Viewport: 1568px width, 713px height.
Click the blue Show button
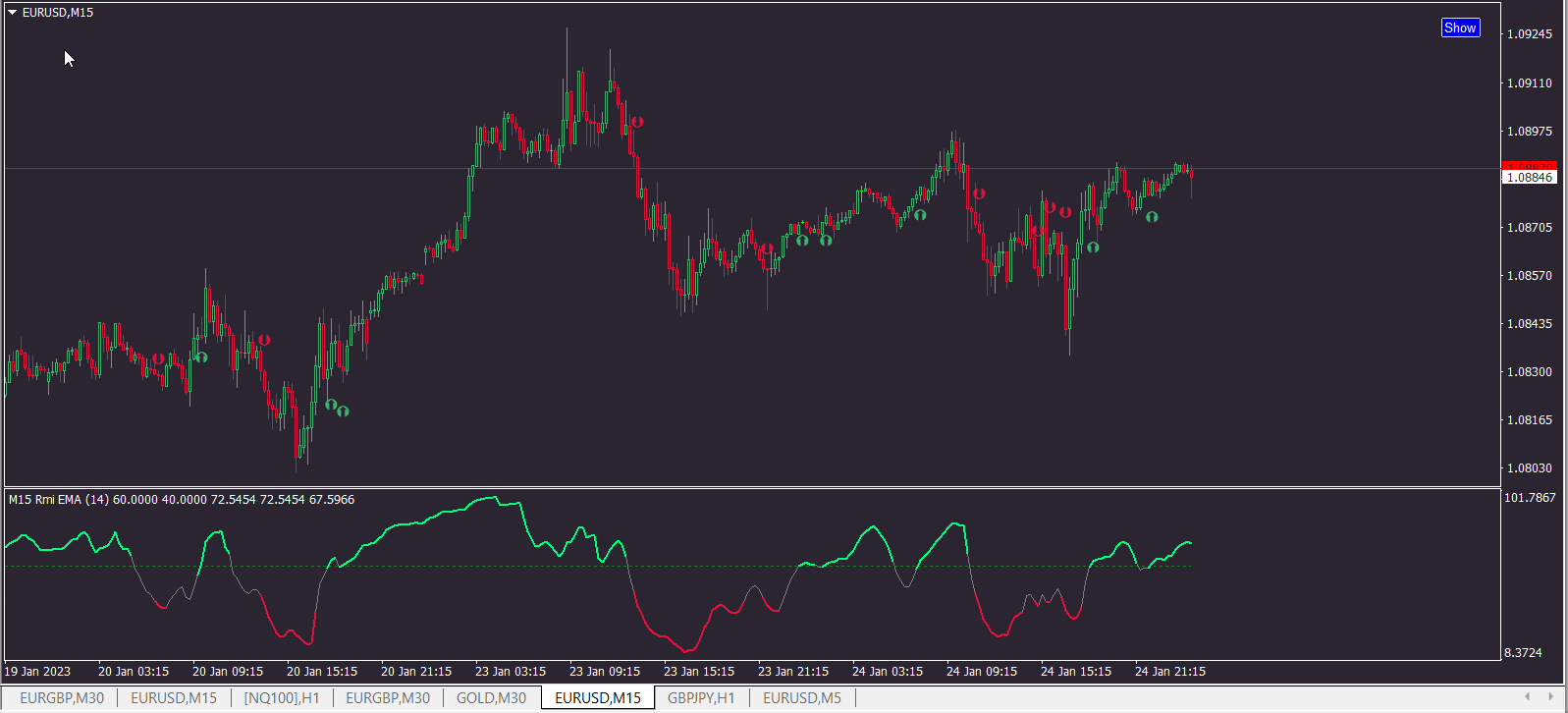[x=1460, y=27]
